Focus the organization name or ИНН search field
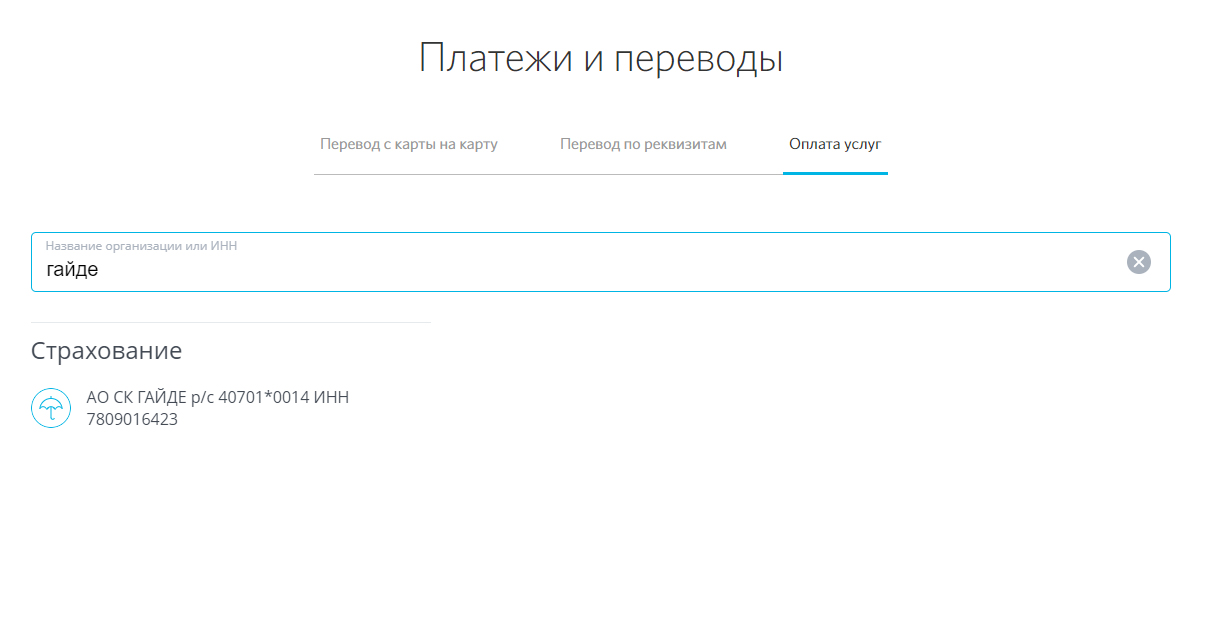1215x637 pixels. 600,262
